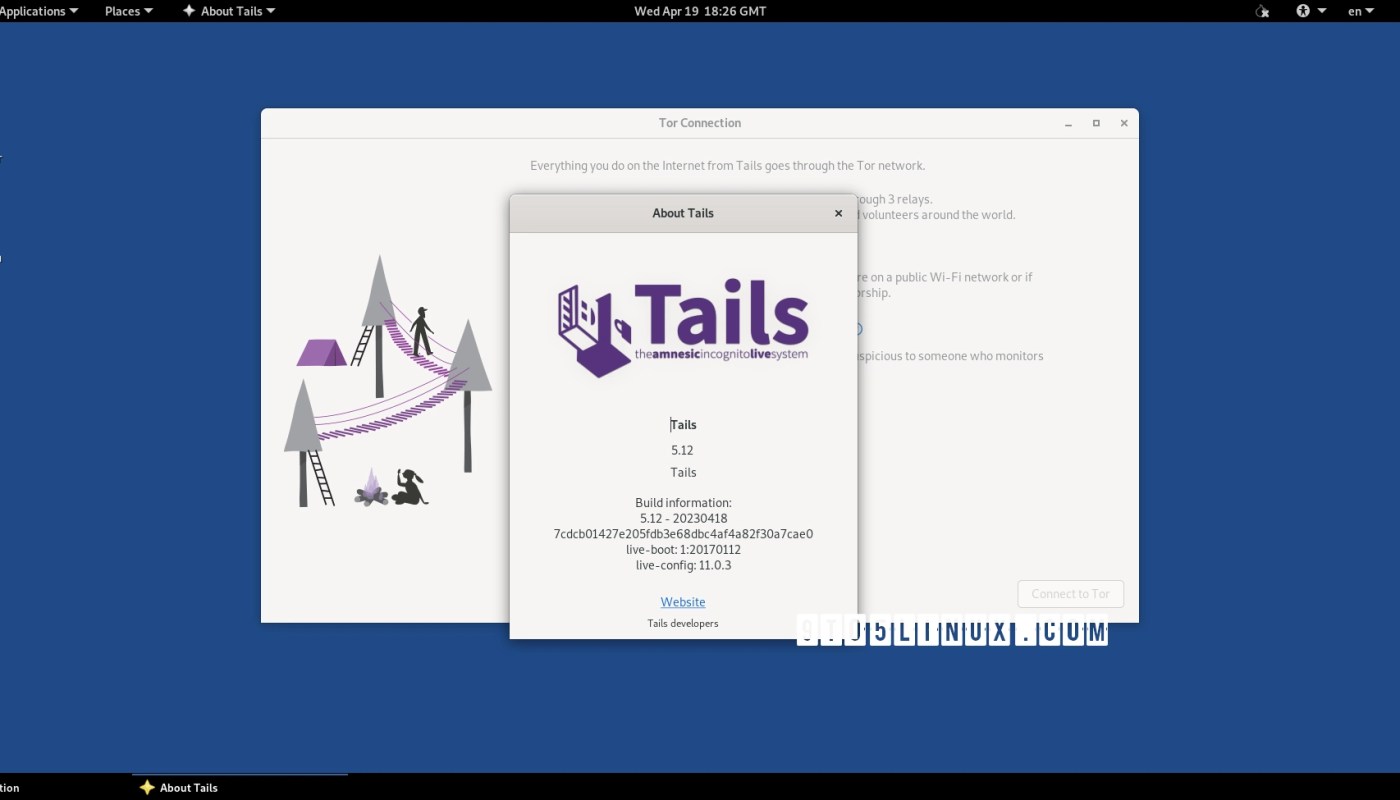Click the build hash 7cdcb01427e205fdb3e68dbc4af4a82f30a7cae0

[683, 534]
